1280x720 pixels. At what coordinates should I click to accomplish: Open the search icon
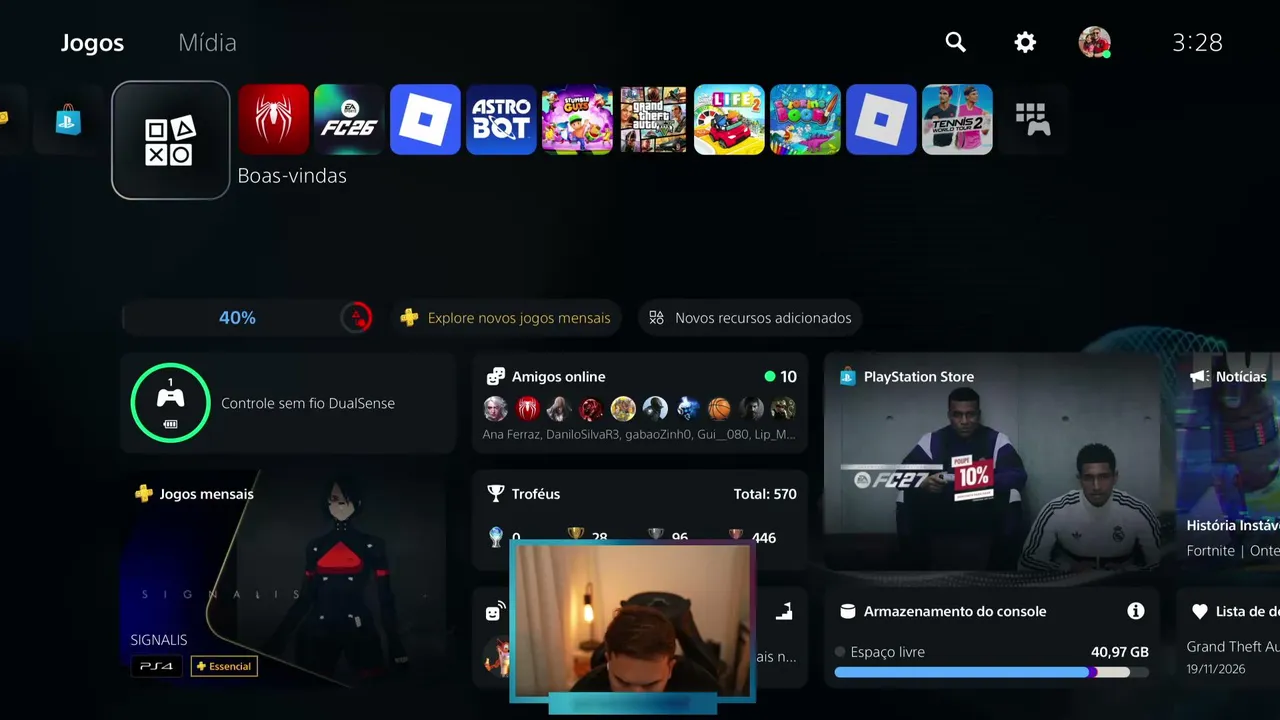956,42
